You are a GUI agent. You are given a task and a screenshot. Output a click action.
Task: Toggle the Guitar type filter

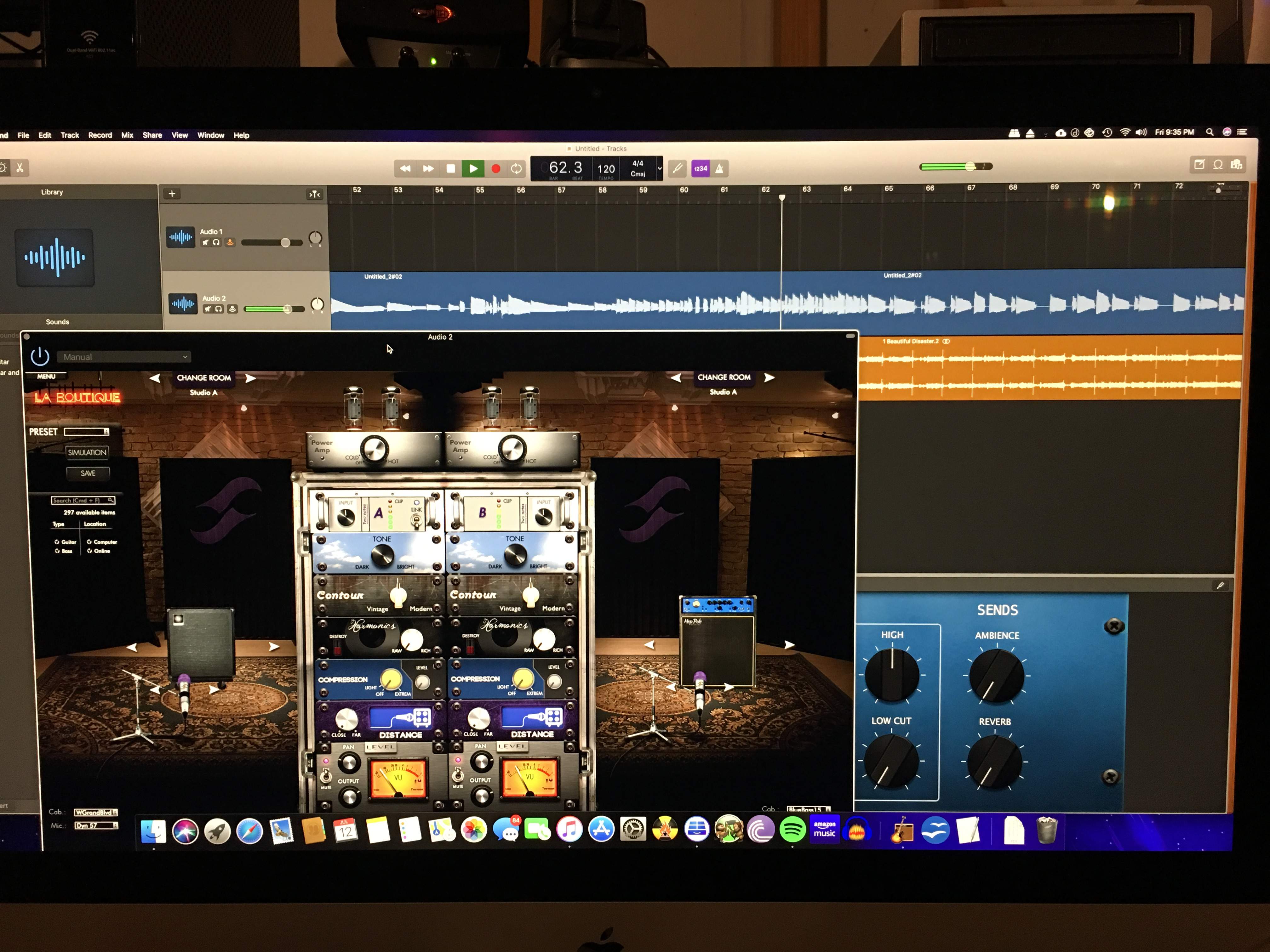coord(66,542)
